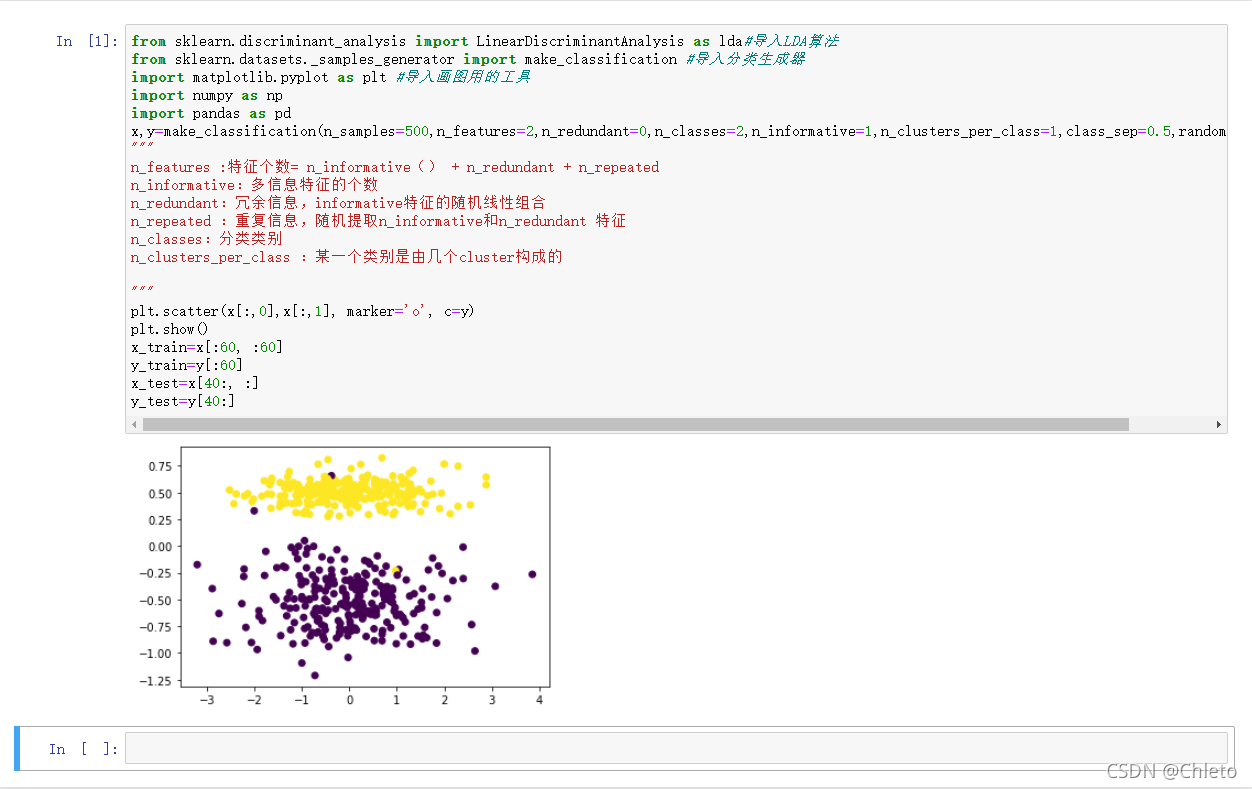This screenshot has width=1252, height=789.
Task: Select the 'In [1]:' cell prompt
Action: click(x=88, y=41)
